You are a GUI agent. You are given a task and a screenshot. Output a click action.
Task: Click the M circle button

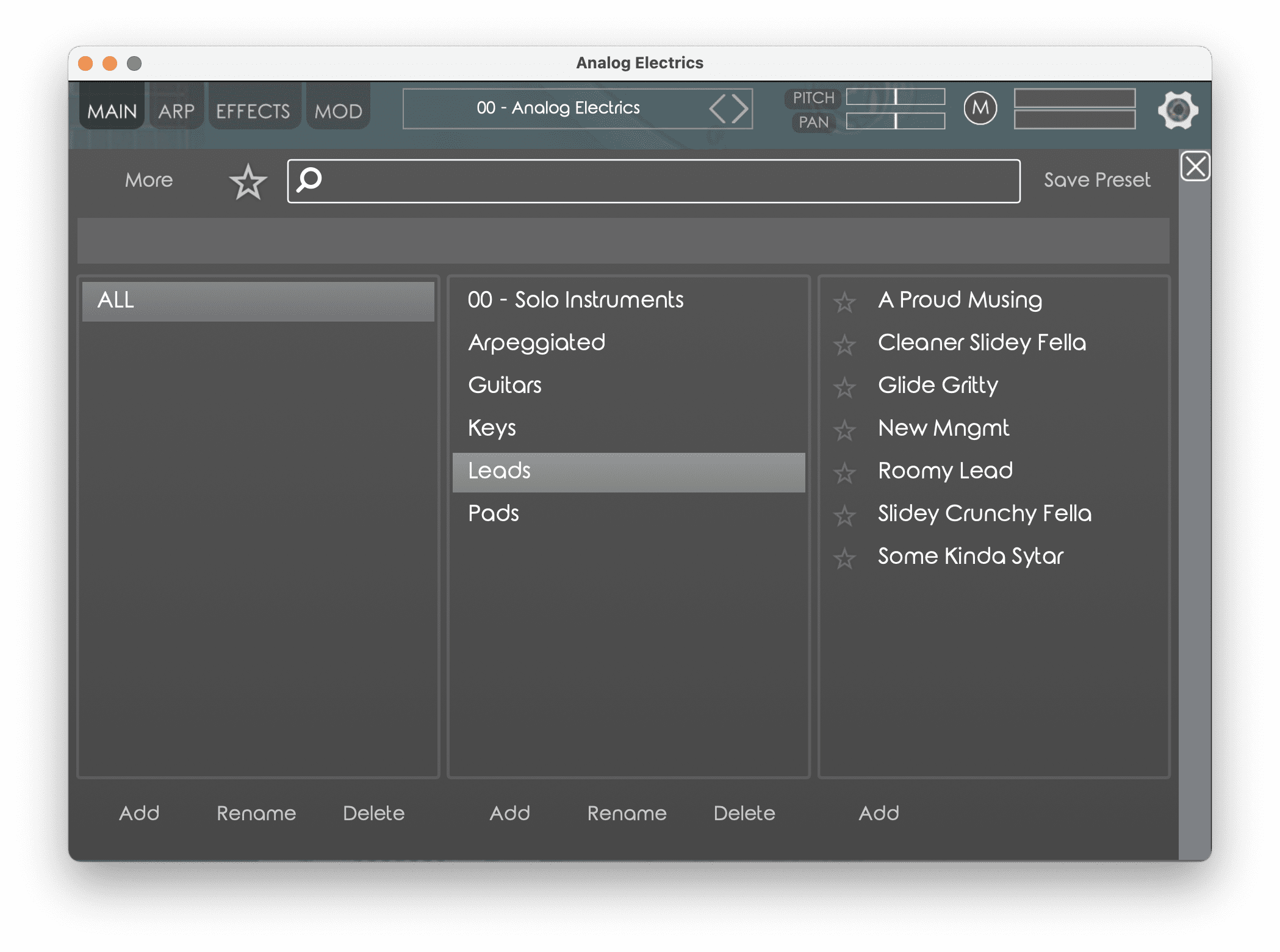[980, 109]
